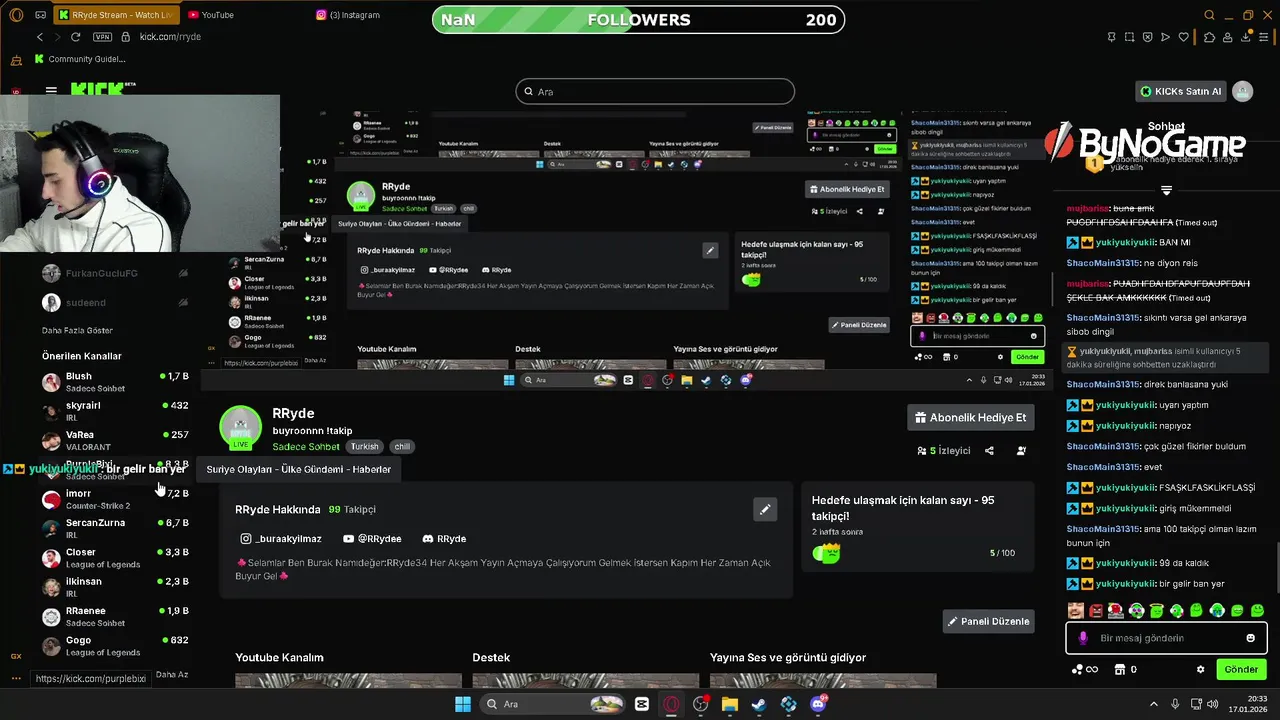Open the @RRydee YouTube link
This screenshot has width=1280, height=720.
[x=372, y=538]
